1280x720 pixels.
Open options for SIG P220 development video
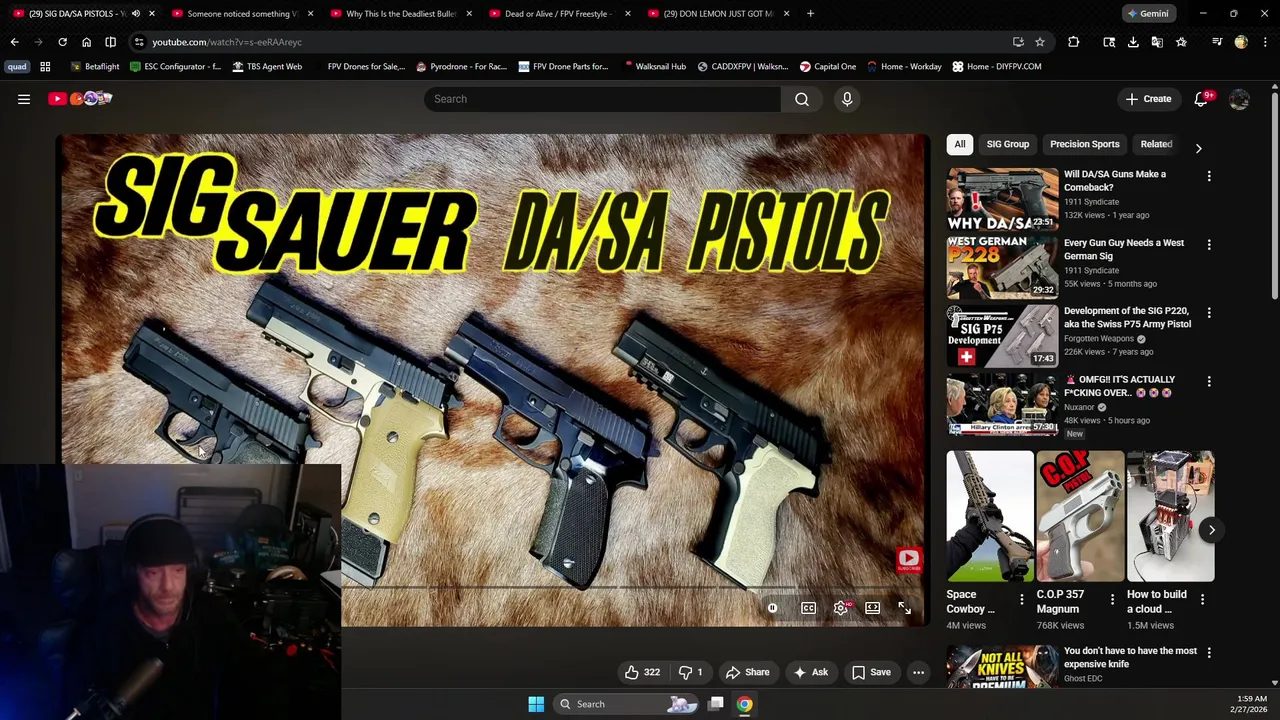click(1209, 313)
